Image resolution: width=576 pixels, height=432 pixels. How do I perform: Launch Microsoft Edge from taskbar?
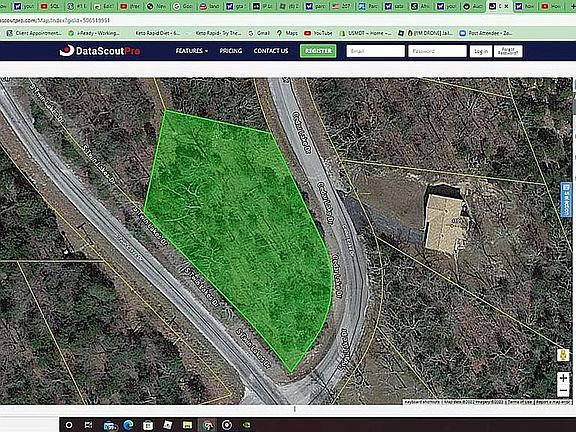tap(128, 425)
